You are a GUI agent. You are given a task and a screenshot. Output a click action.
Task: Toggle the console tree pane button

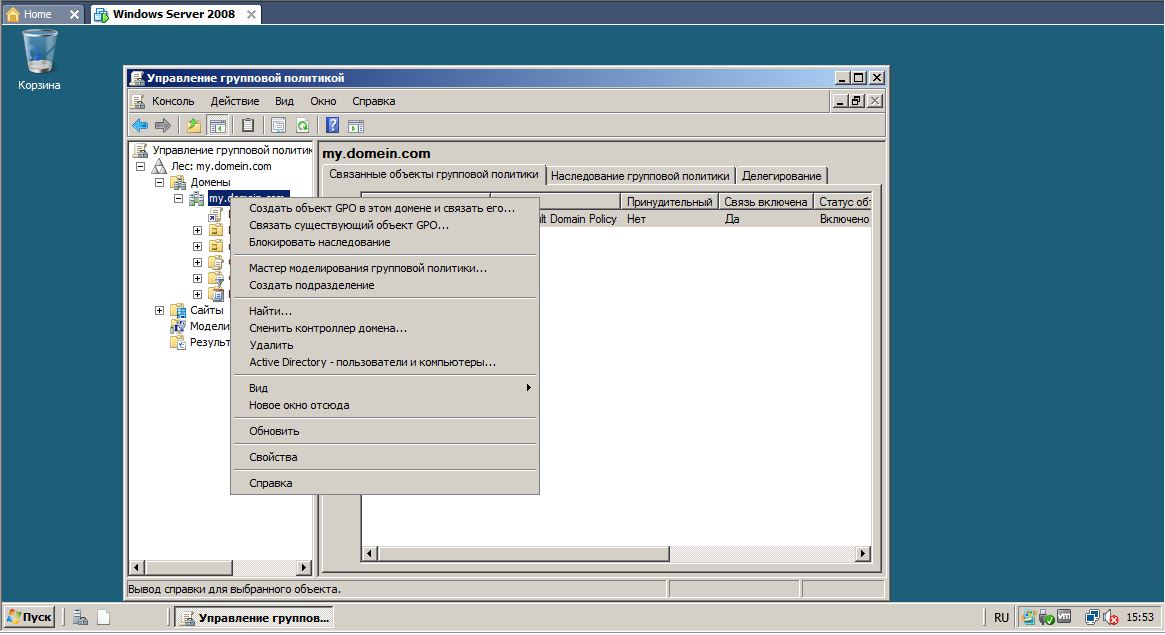[218, 126]
